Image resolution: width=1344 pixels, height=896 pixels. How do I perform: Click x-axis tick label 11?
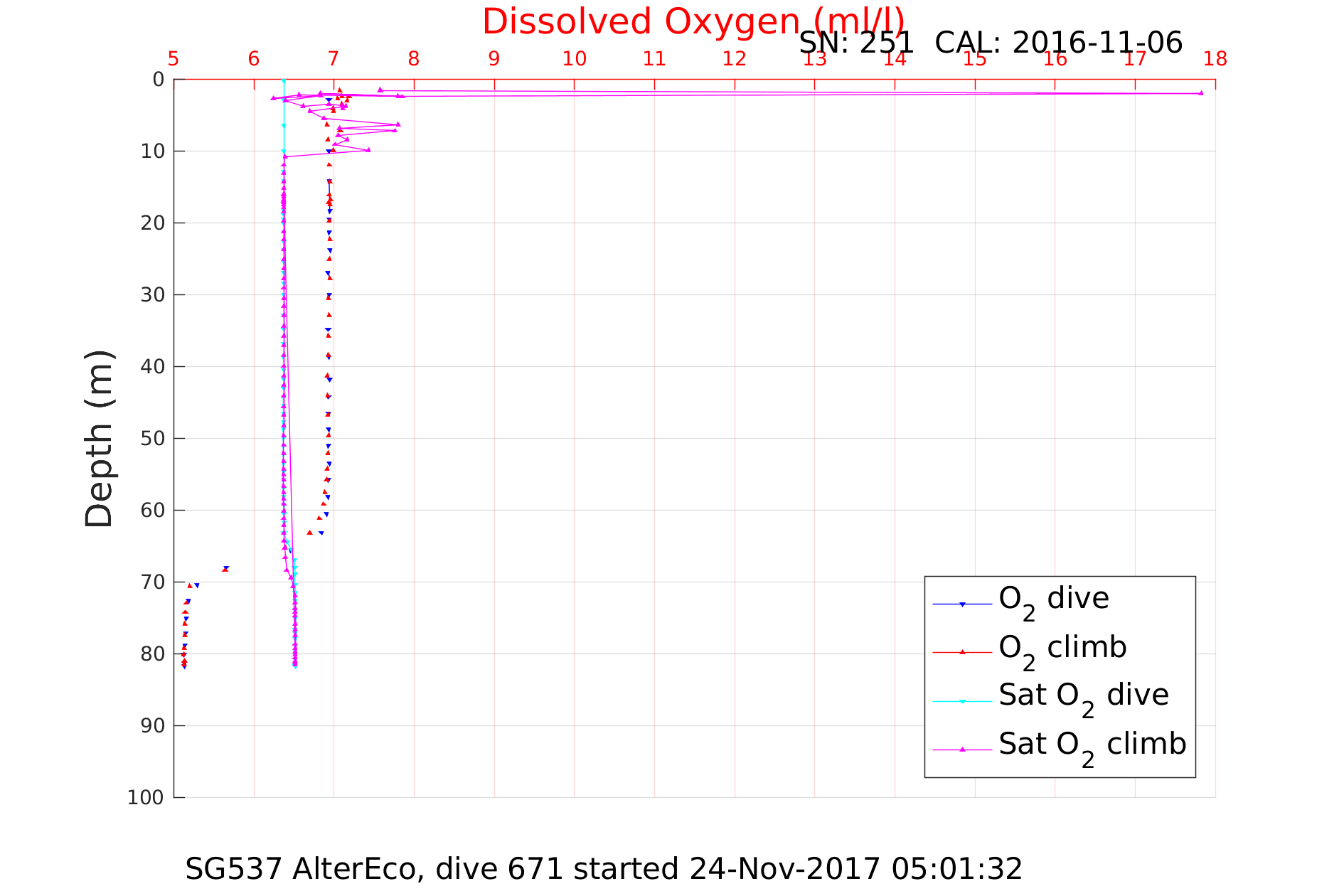click(654, 59)
